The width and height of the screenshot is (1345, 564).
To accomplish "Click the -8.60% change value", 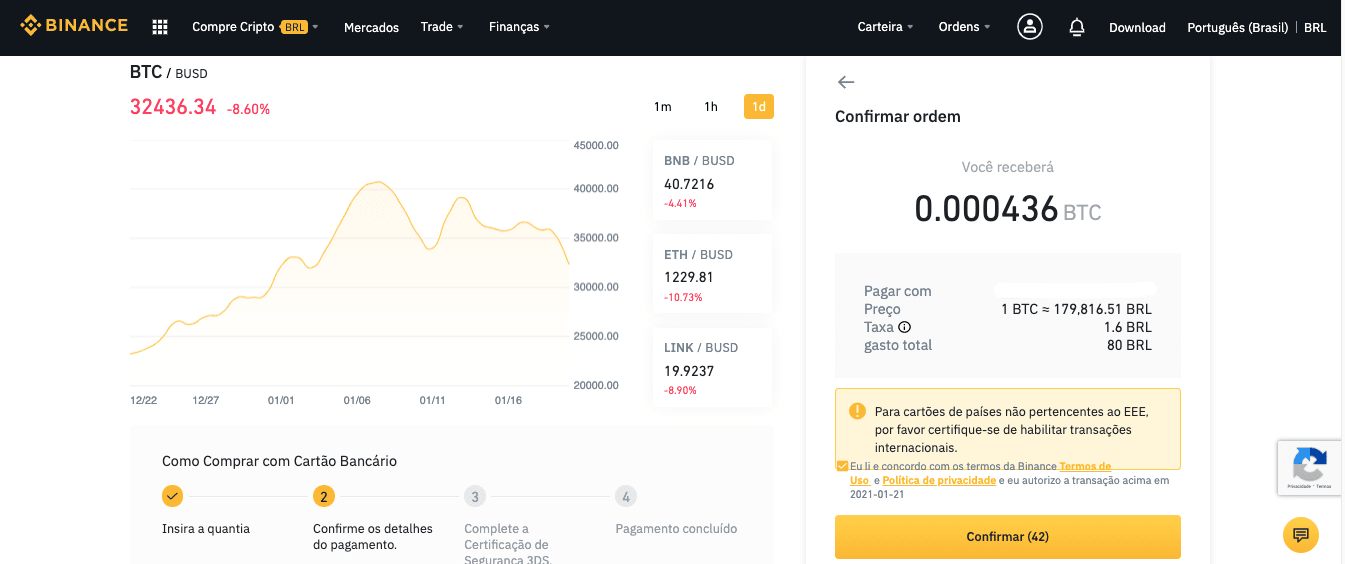I will tap(248, 109).
